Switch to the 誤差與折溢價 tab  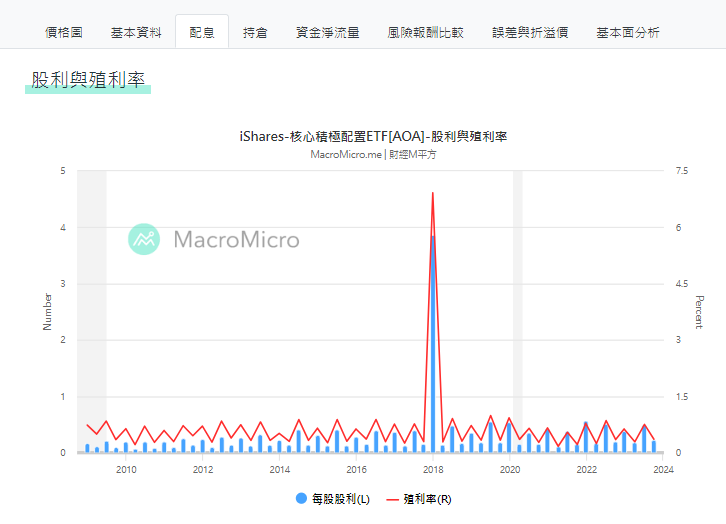point(530,32)
